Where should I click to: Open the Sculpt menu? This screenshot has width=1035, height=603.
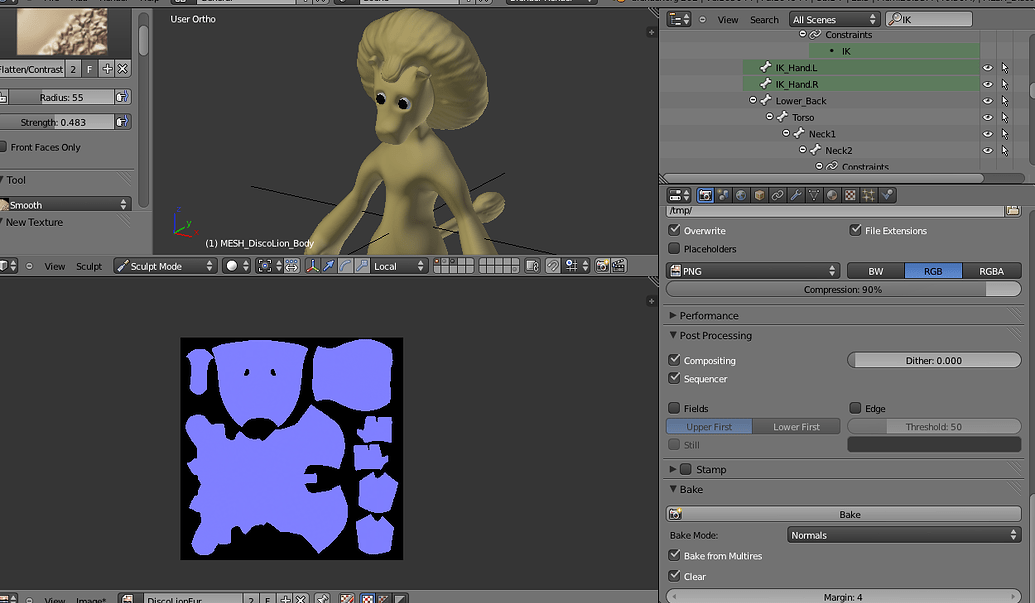[x=89, y=267]
